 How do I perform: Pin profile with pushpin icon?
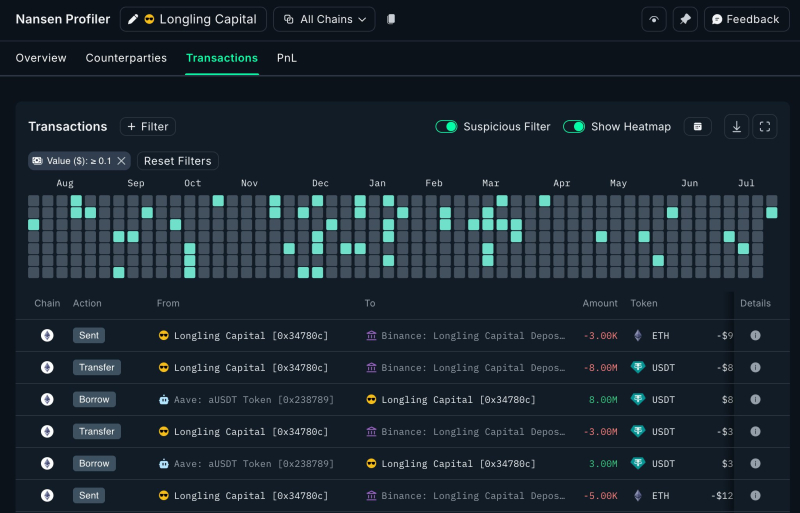point(685,19)
